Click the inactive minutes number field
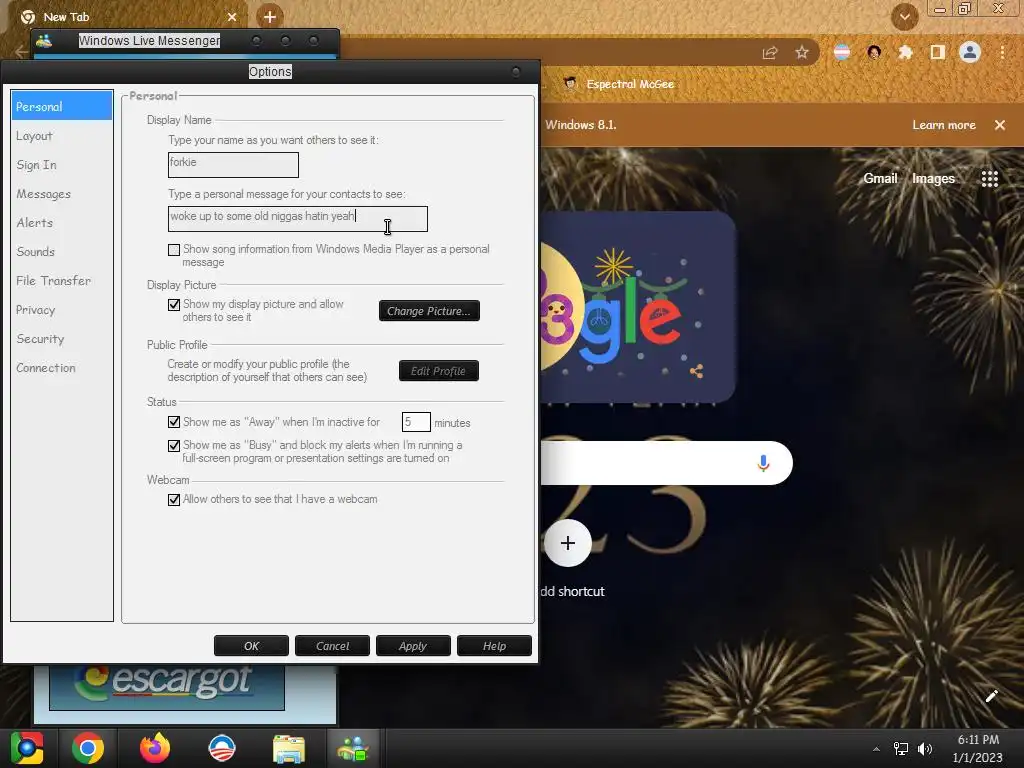 click(x=416, y=422)
